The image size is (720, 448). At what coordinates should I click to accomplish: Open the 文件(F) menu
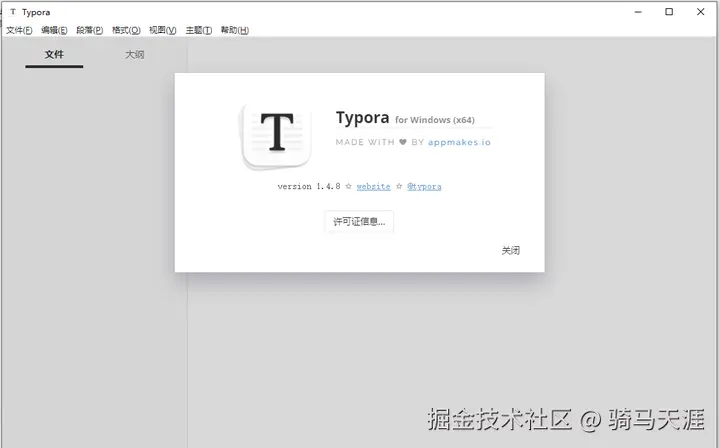tap(19, 30)
